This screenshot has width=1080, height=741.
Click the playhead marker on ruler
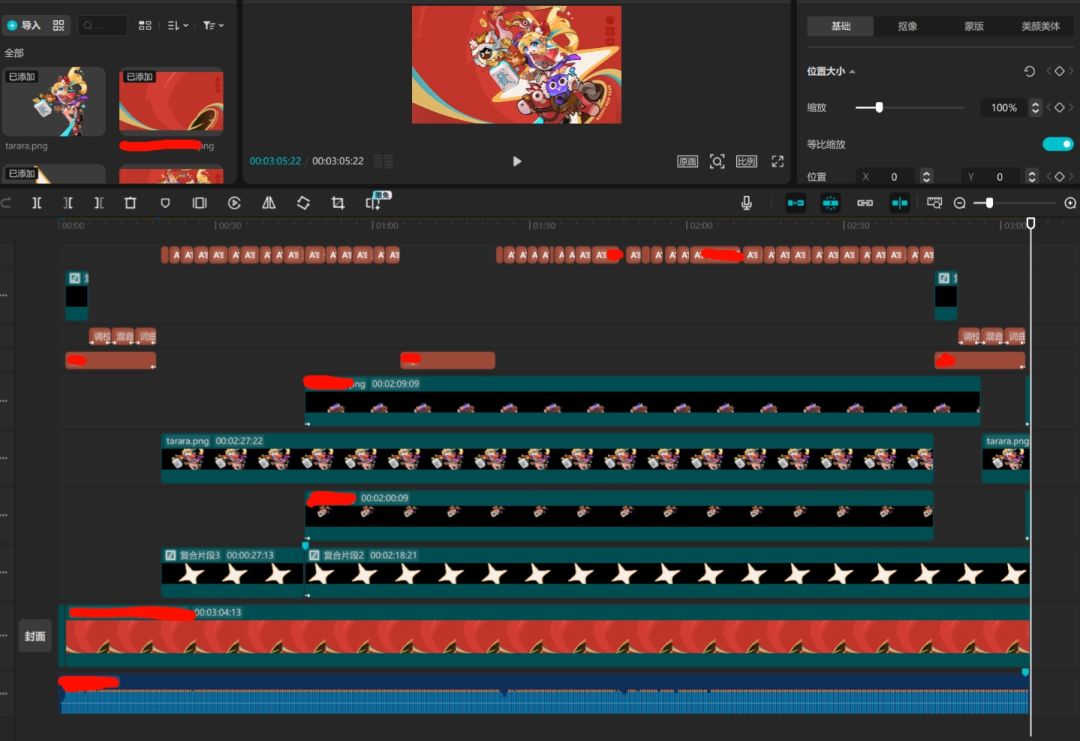pos(1030,223)
